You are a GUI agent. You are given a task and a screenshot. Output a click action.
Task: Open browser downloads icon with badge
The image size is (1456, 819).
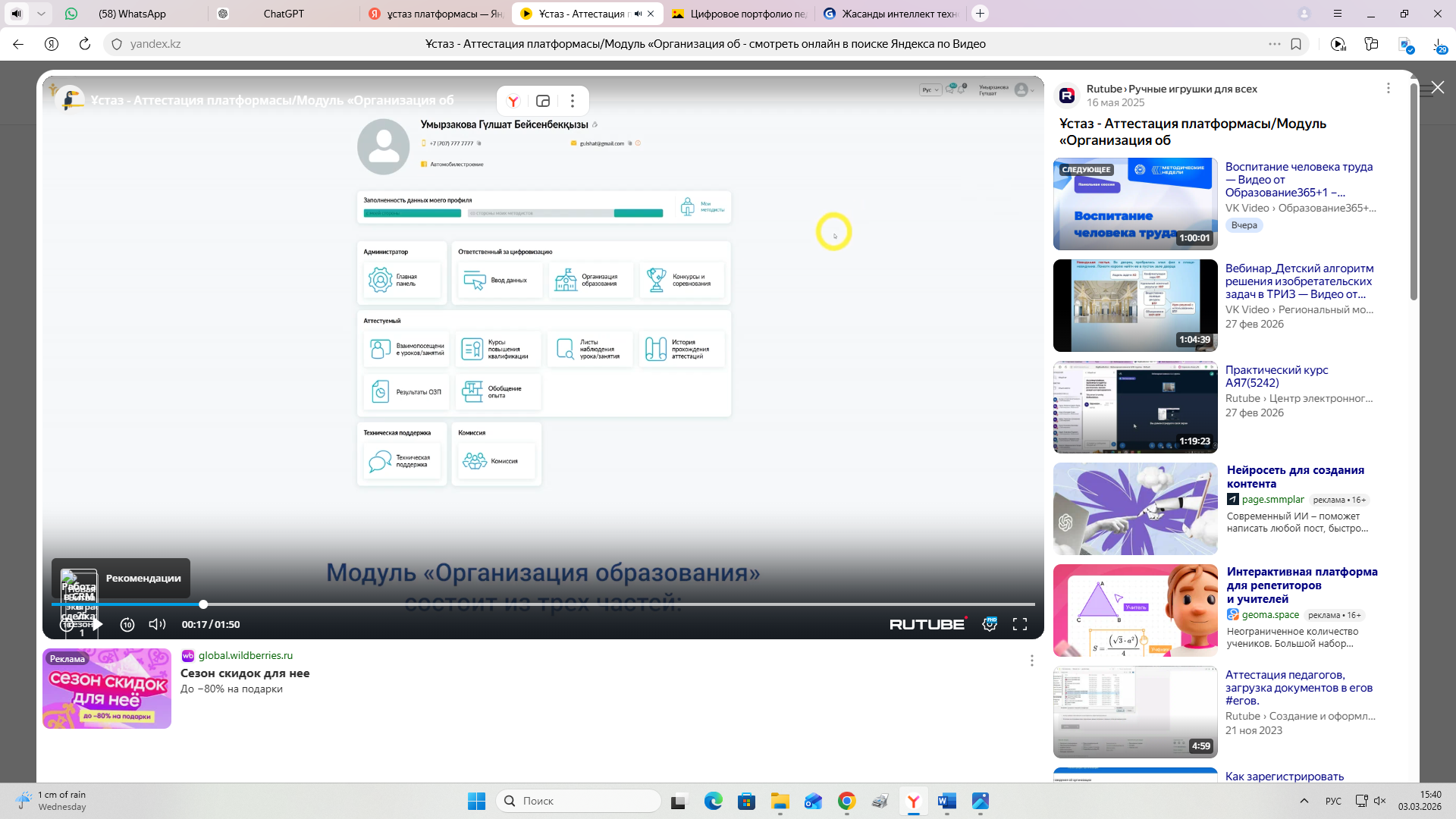point(1439,44)
